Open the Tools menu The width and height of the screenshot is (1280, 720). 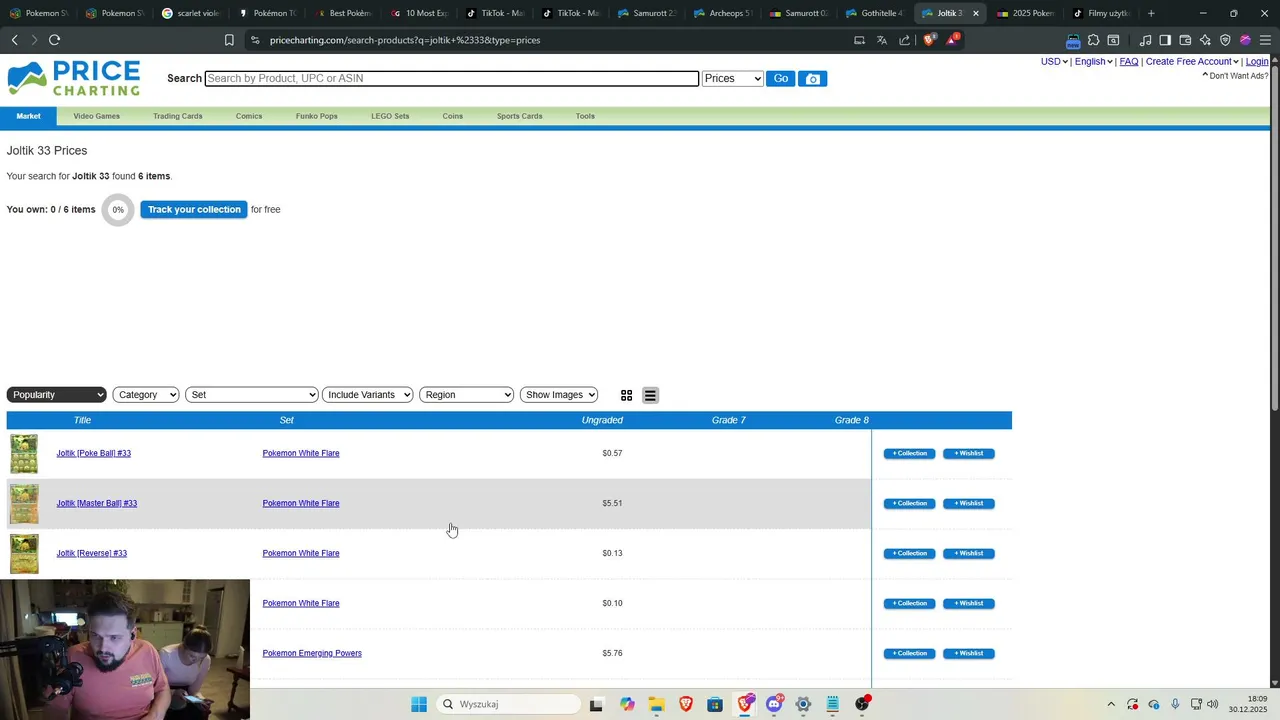click(x=585, y=116)
